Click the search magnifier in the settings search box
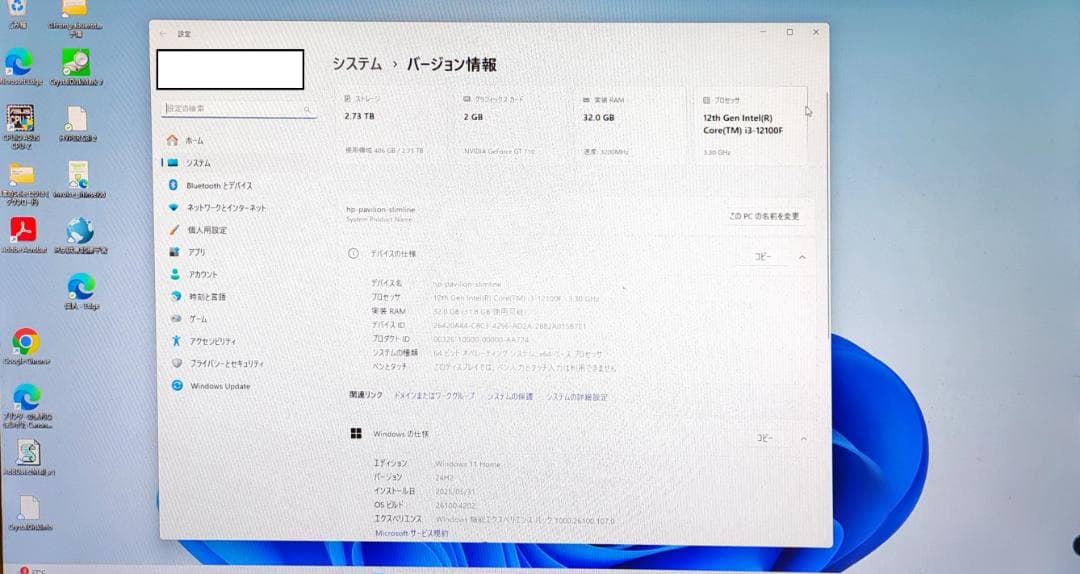Viewport: 1080px width, 574px height. tap(307, 109)
